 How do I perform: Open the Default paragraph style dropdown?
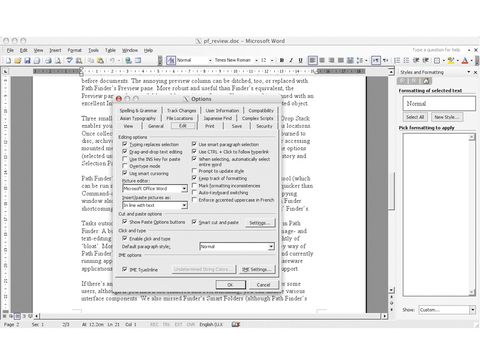coord(271,247)
